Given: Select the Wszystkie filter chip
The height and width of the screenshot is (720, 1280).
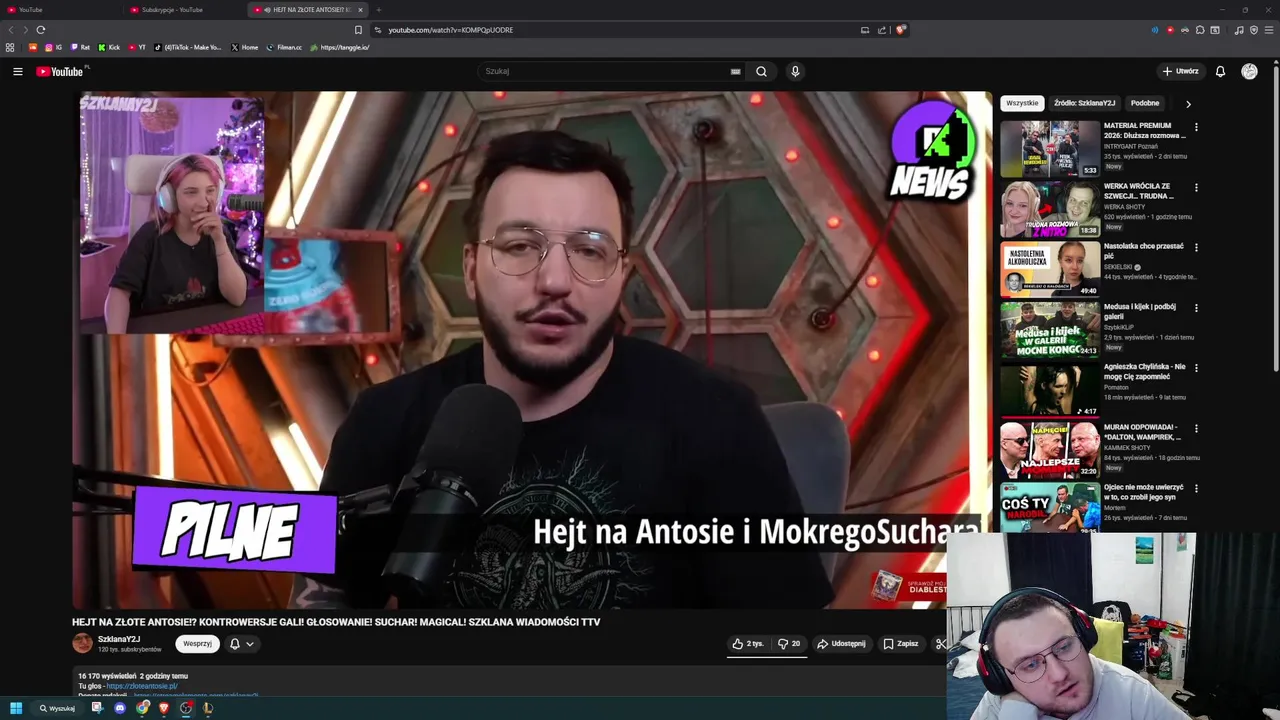Looking at the screenshot, I should coord(1022,103).
